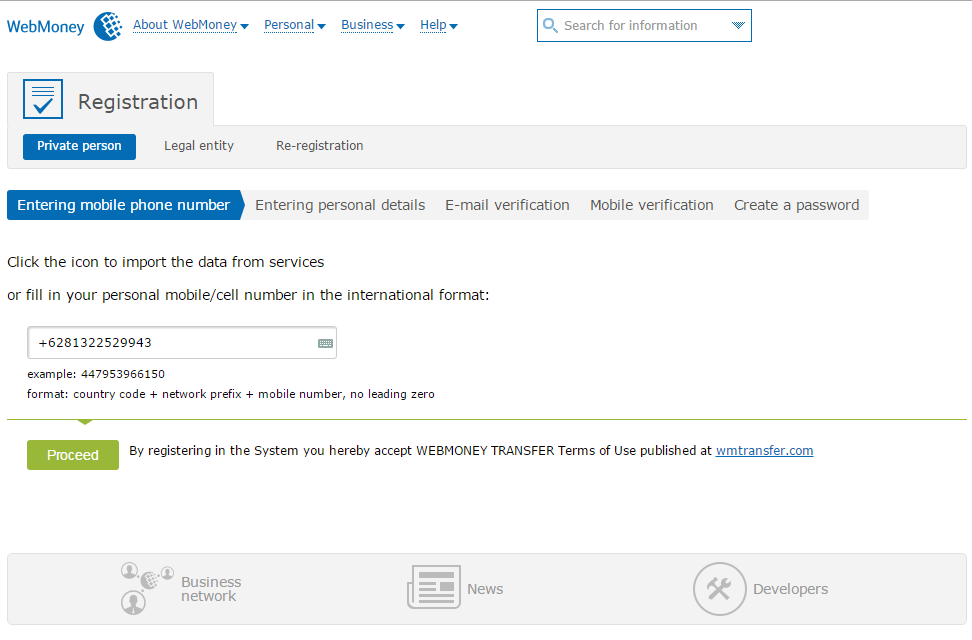Click the News newspaper icon
Viewport: 972px width, 640px height.
tap(433, 588)
